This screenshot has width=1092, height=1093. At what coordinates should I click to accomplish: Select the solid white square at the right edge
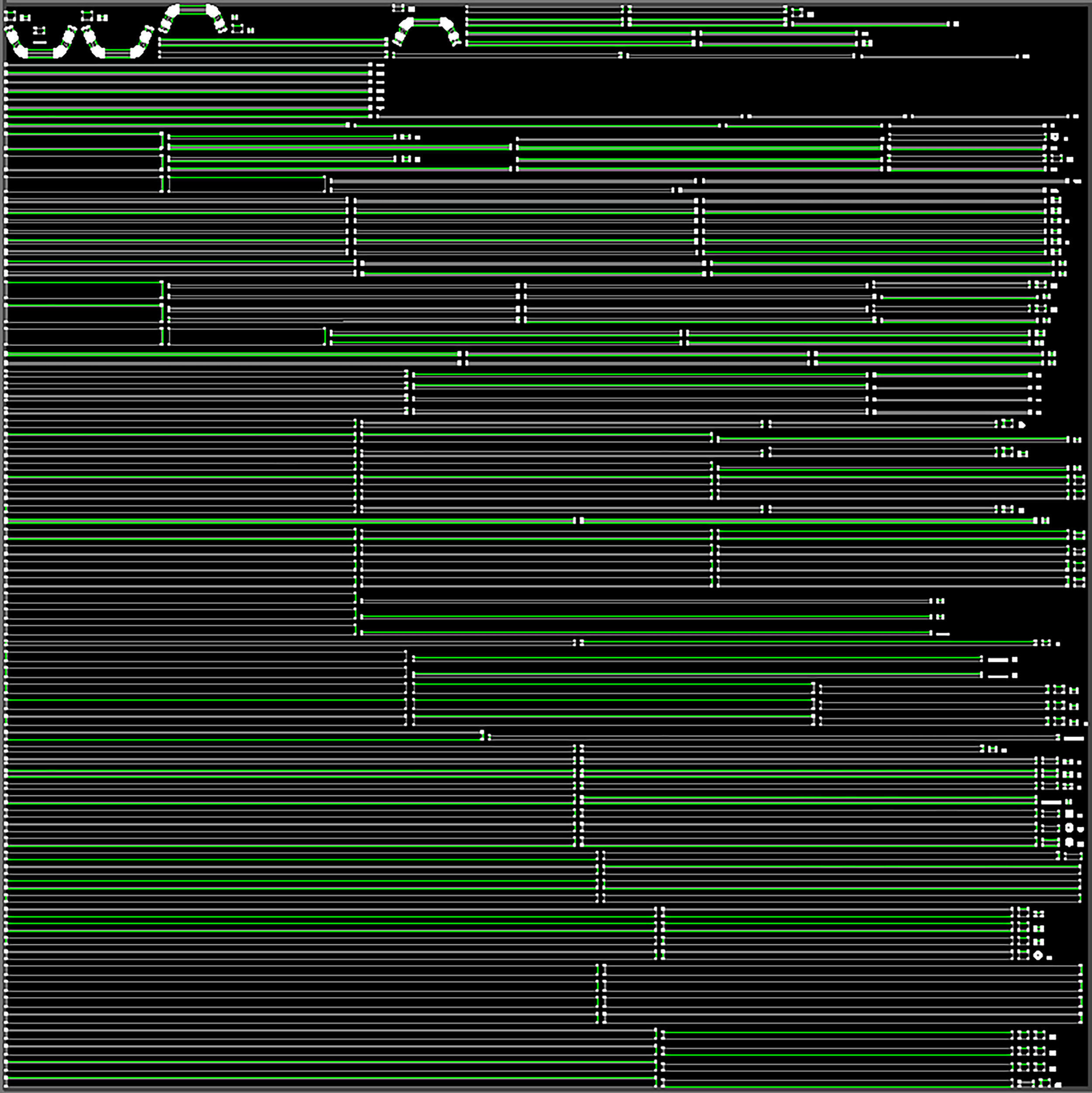click(x=1069, y=814)
